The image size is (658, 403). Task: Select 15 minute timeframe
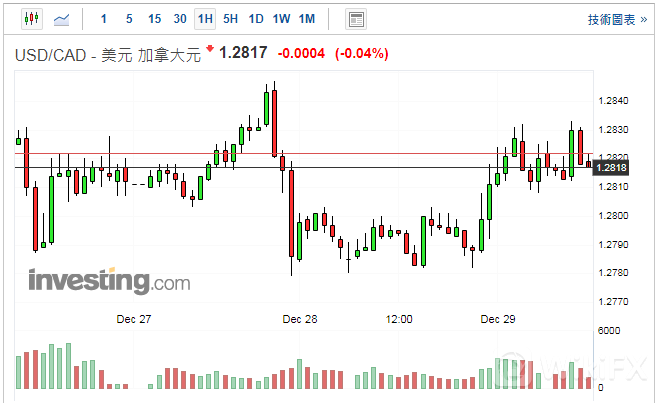154,19
